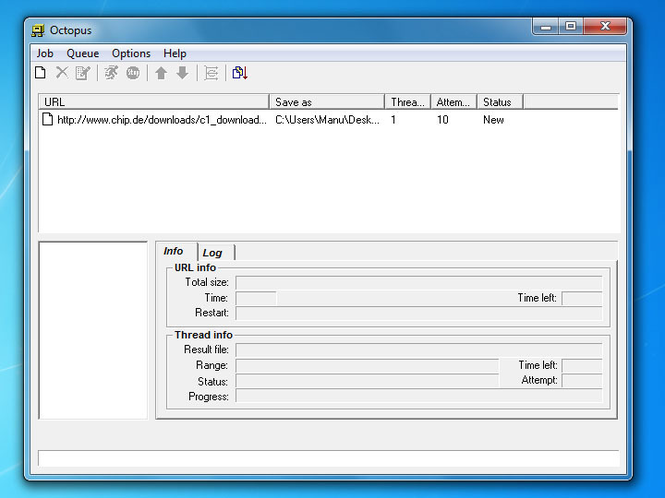Click the New status cell
The image size is (665, 498).
tap(493, 120)
